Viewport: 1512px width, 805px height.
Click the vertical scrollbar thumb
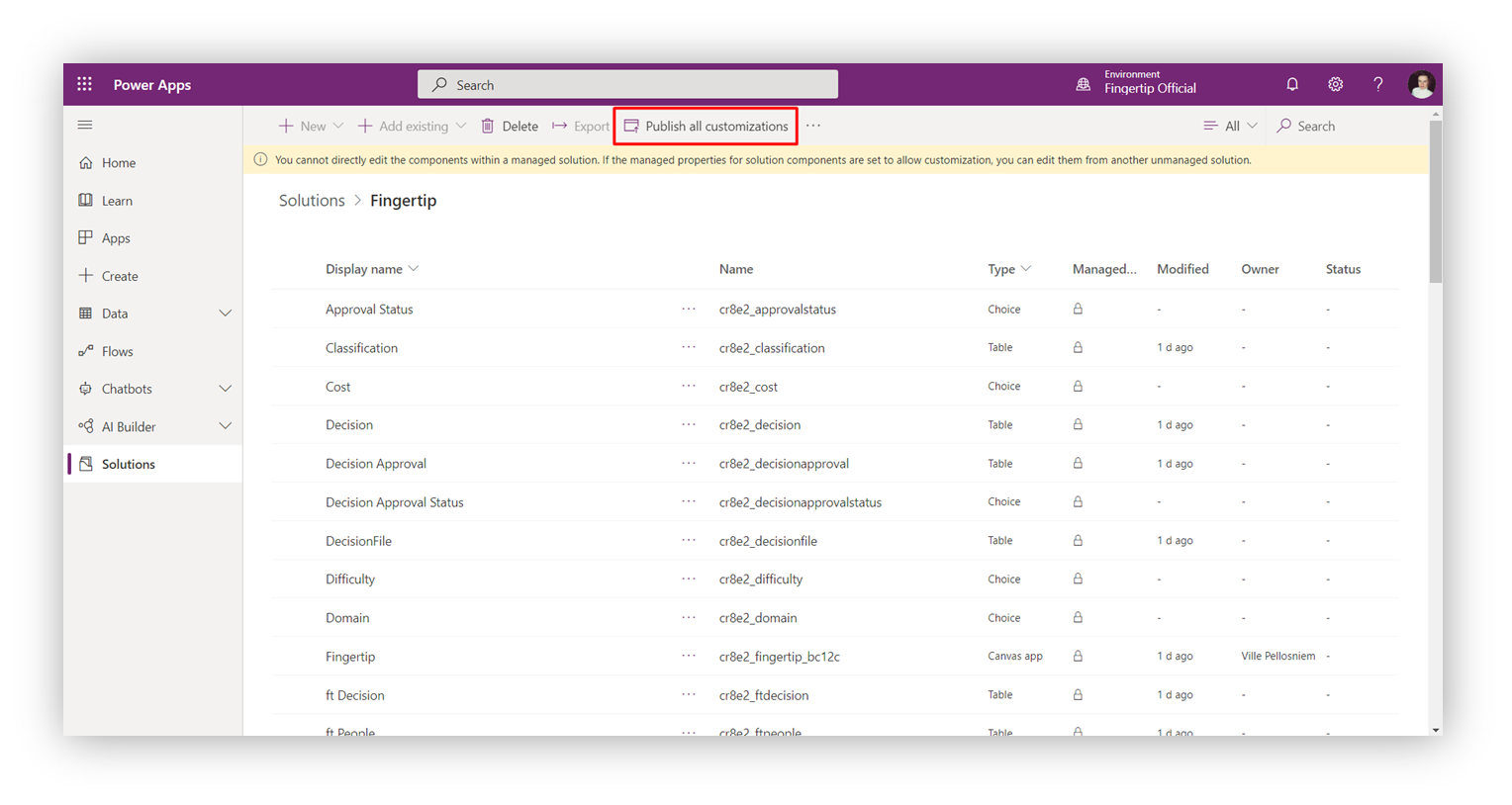pyautogui.click(x=1435, y=201)
